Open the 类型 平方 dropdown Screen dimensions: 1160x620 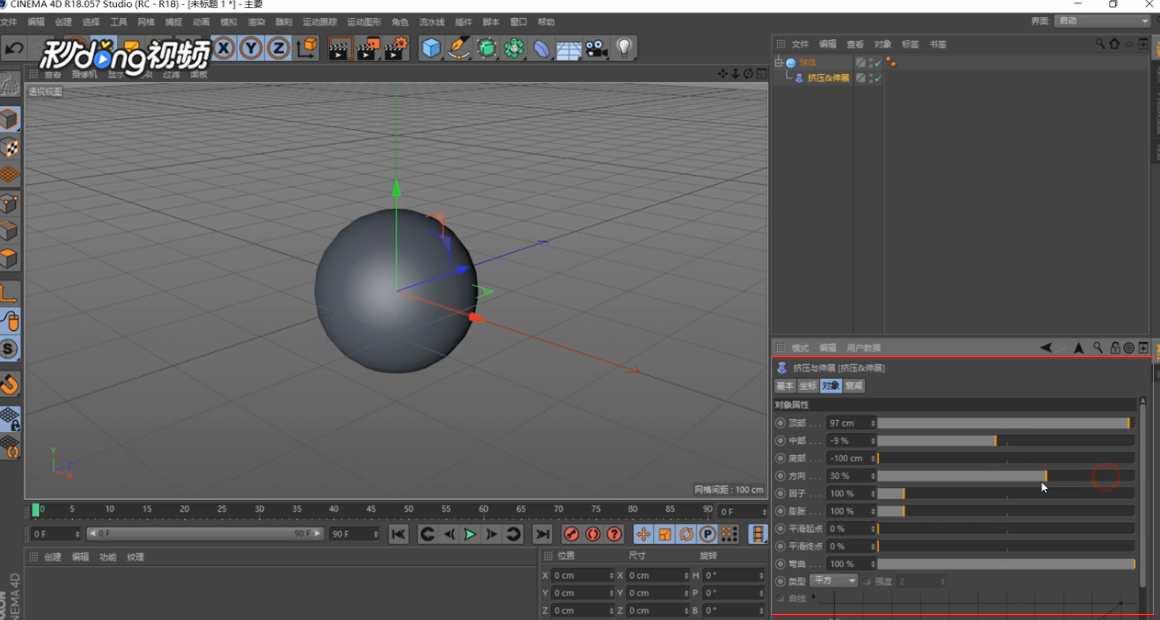(834, 581)
